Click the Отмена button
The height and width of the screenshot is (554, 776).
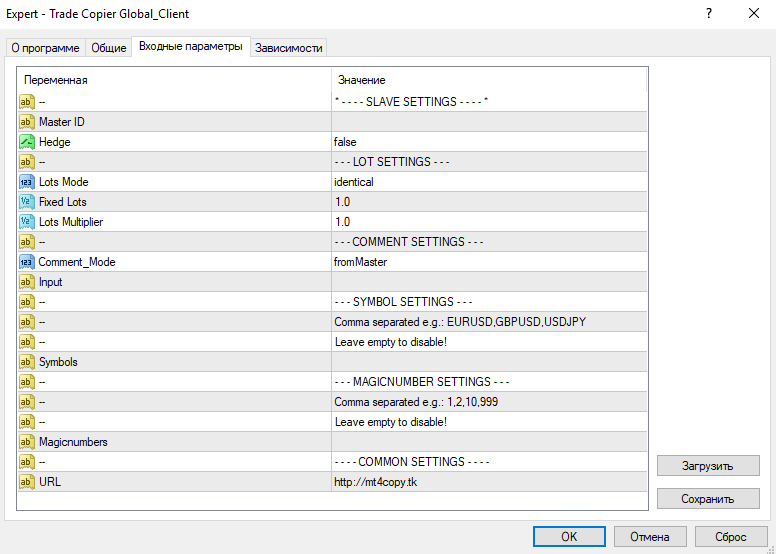click(650, 537)
